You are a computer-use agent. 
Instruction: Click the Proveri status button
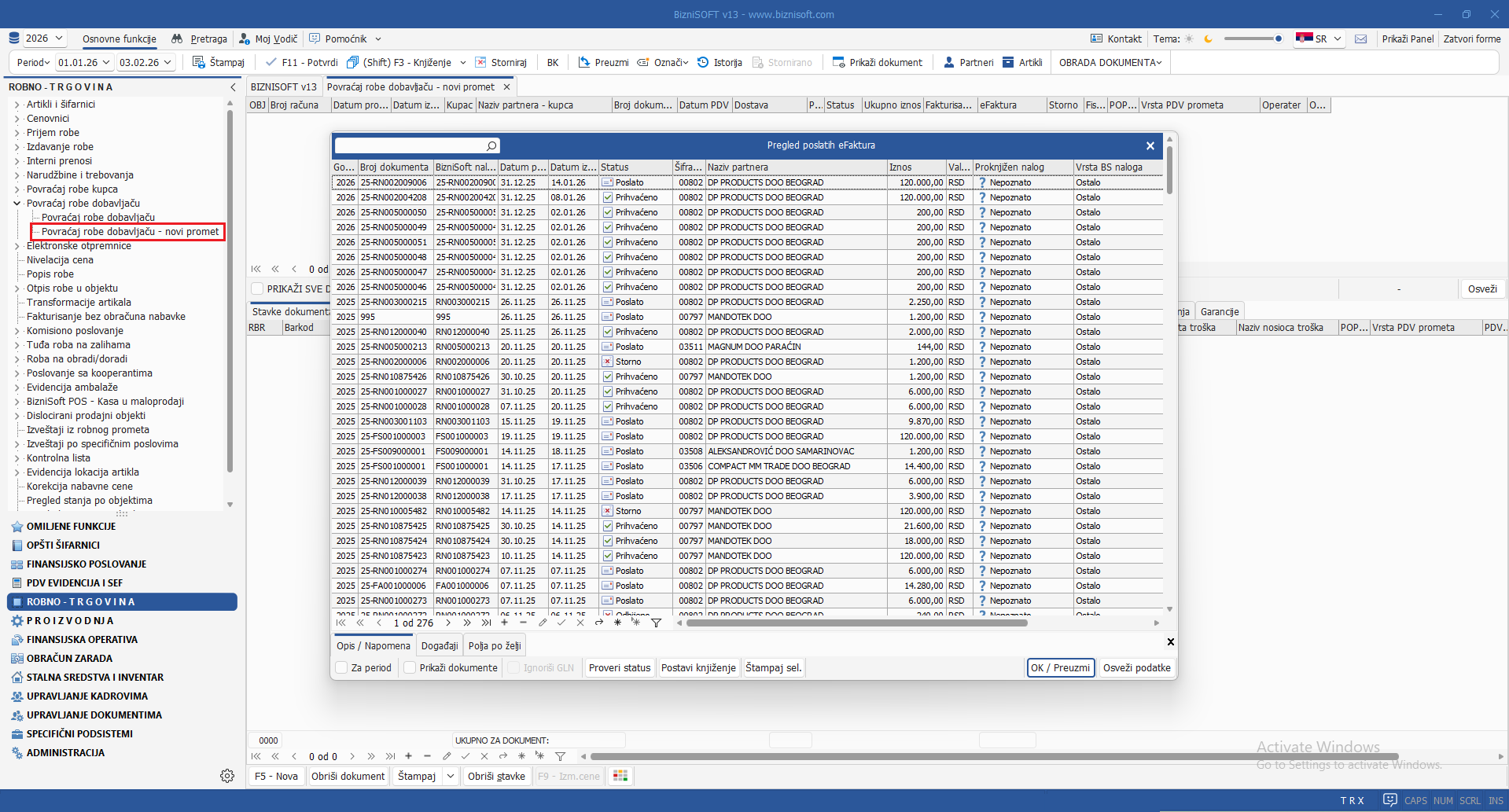coord(620,667)
